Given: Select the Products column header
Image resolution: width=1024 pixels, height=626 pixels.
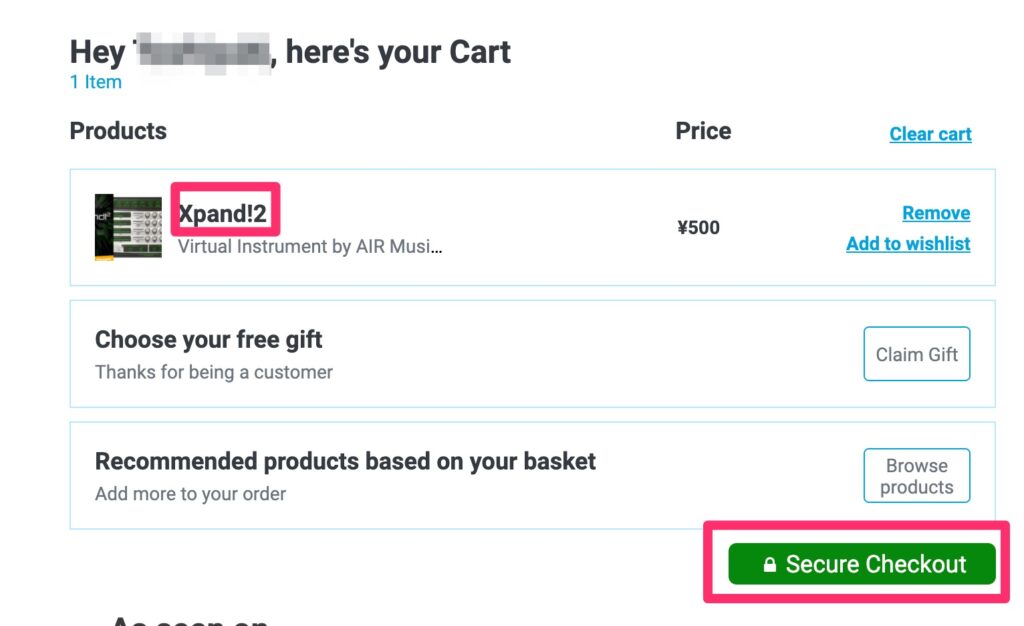Looking at the screenshot, I should pos(117,131).
